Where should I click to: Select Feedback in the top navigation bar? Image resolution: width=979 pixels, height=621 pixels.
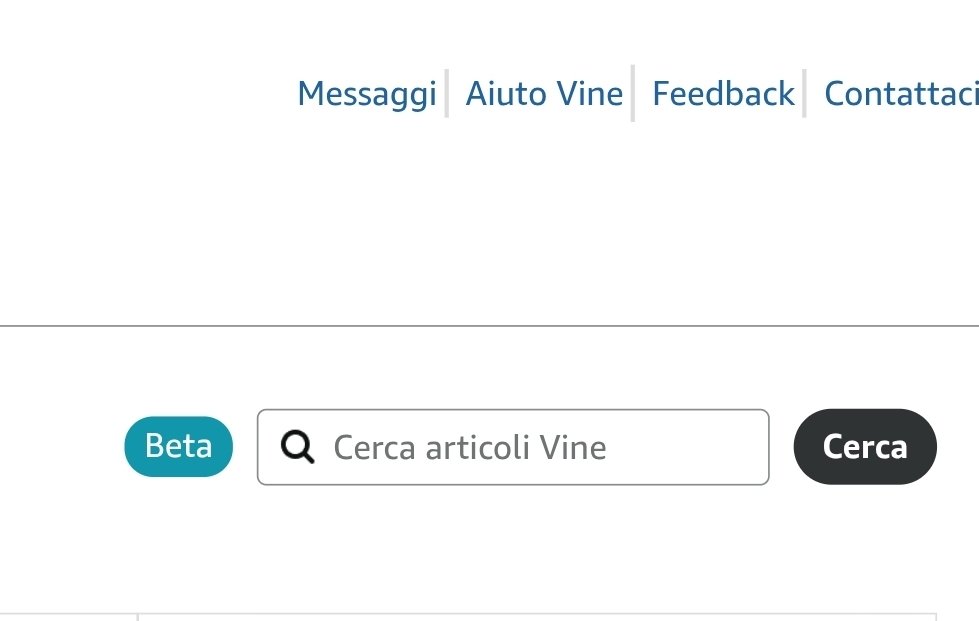pos(723,94)
